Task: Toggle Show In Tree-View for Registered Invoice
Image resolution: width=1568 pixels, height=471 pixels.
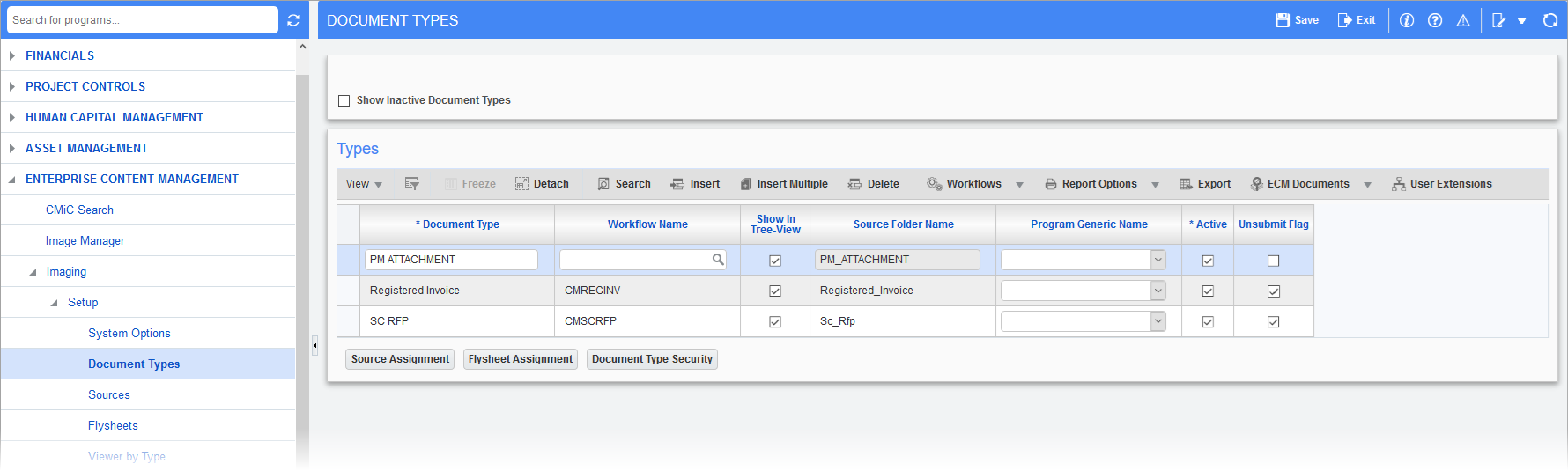Action: coord(775,291)
